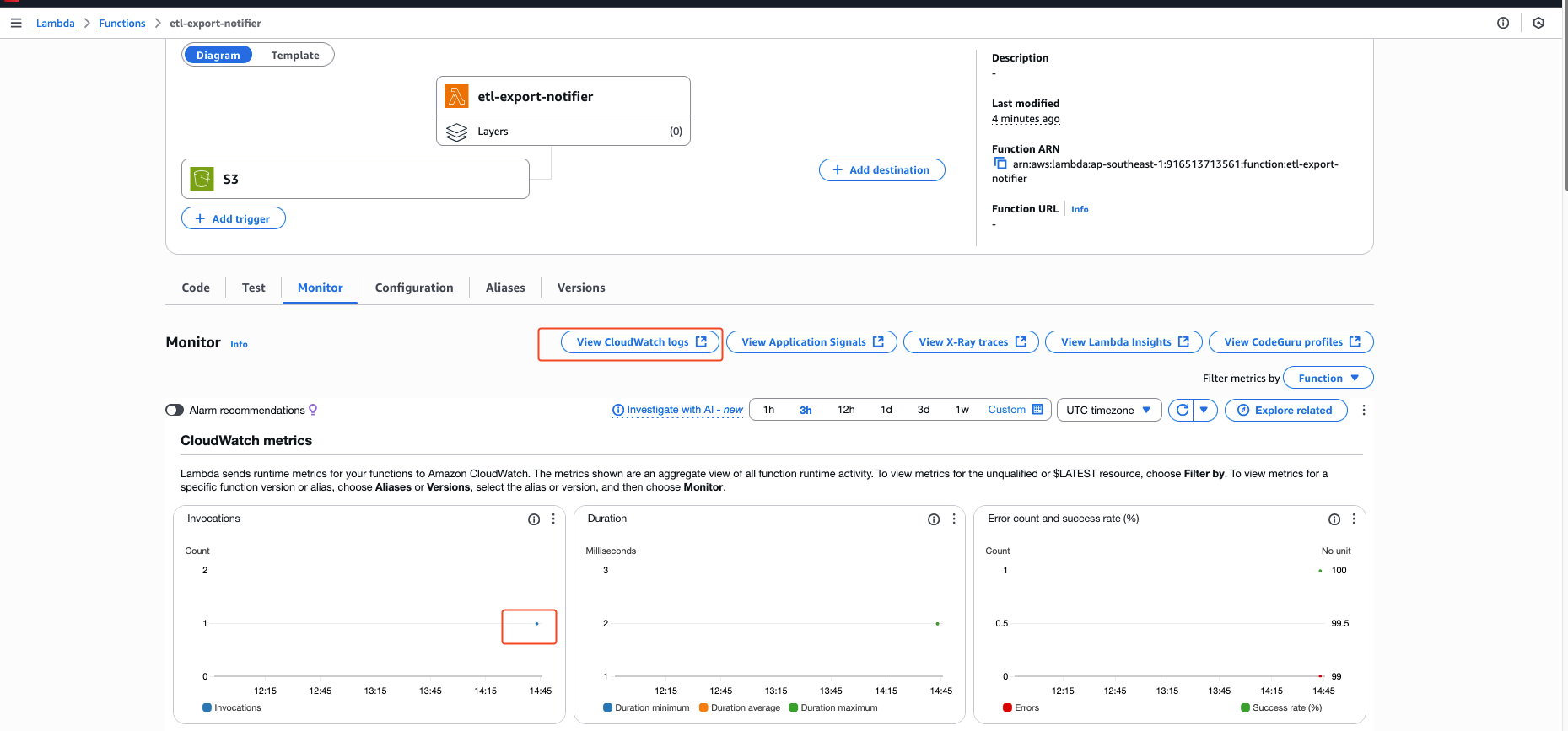Open Monitor Info link
The image size is (1568, 731).
pos(239,344)
